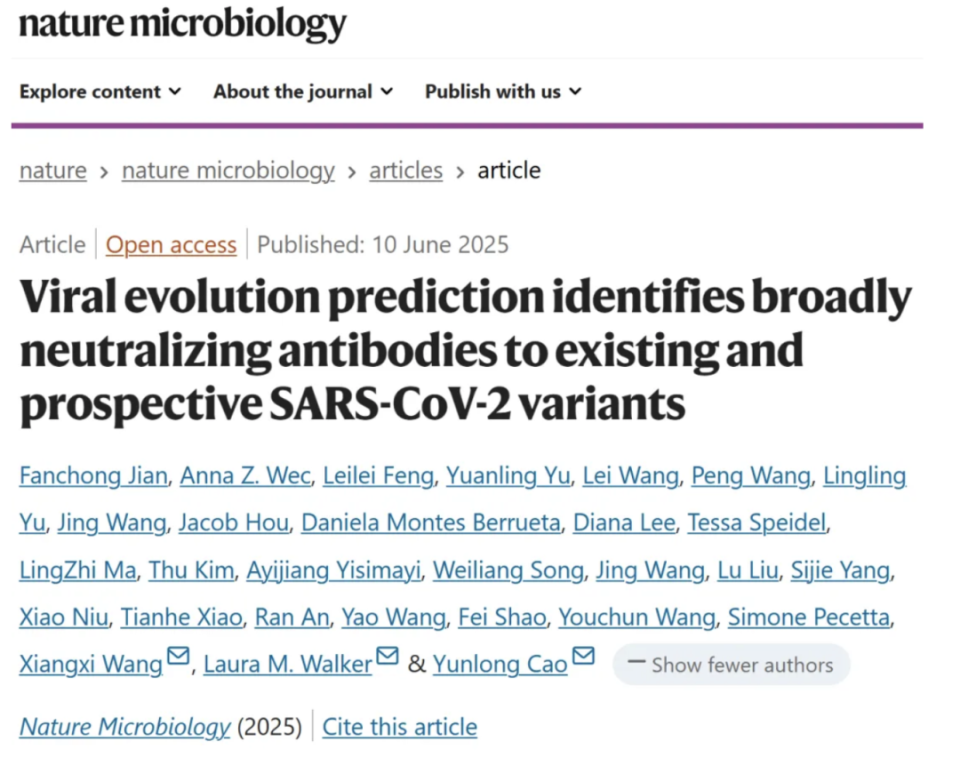960x765 pixels.
Task: Click author name Yunlong Cao
Action: click(500, 665)
